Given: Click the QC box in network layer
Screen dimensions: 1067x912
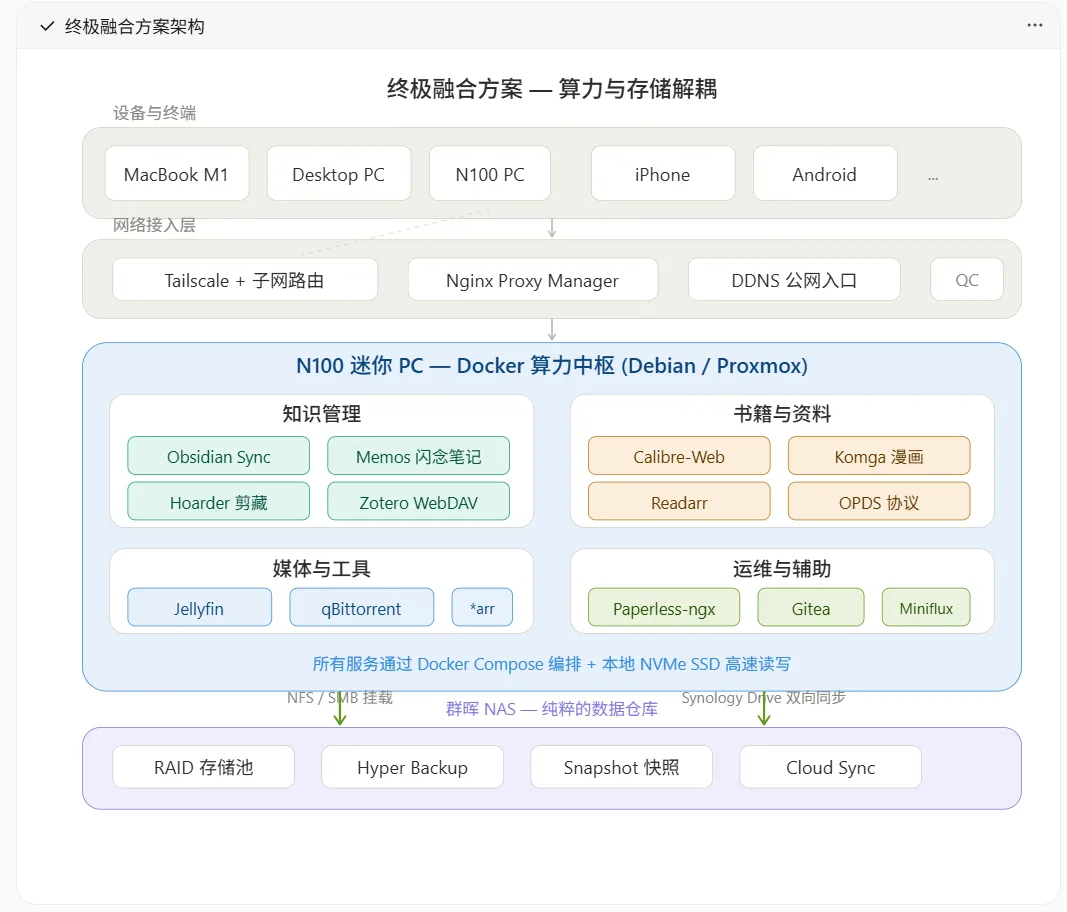Looking at the screenshot, I should coord(967,279).
